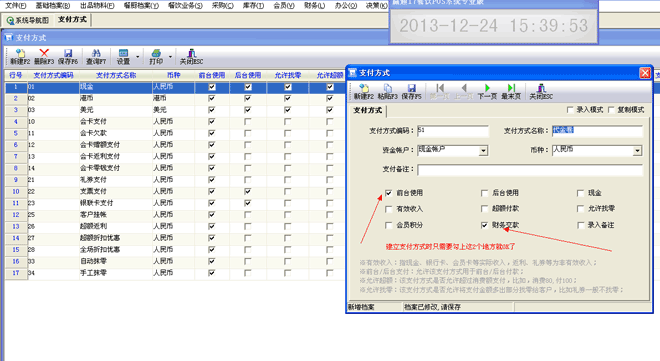Screen dimensions: 660x361
Task: Sort by the 支付方式编码 column header
Action: pyautogui.click(x=53, y=75)
